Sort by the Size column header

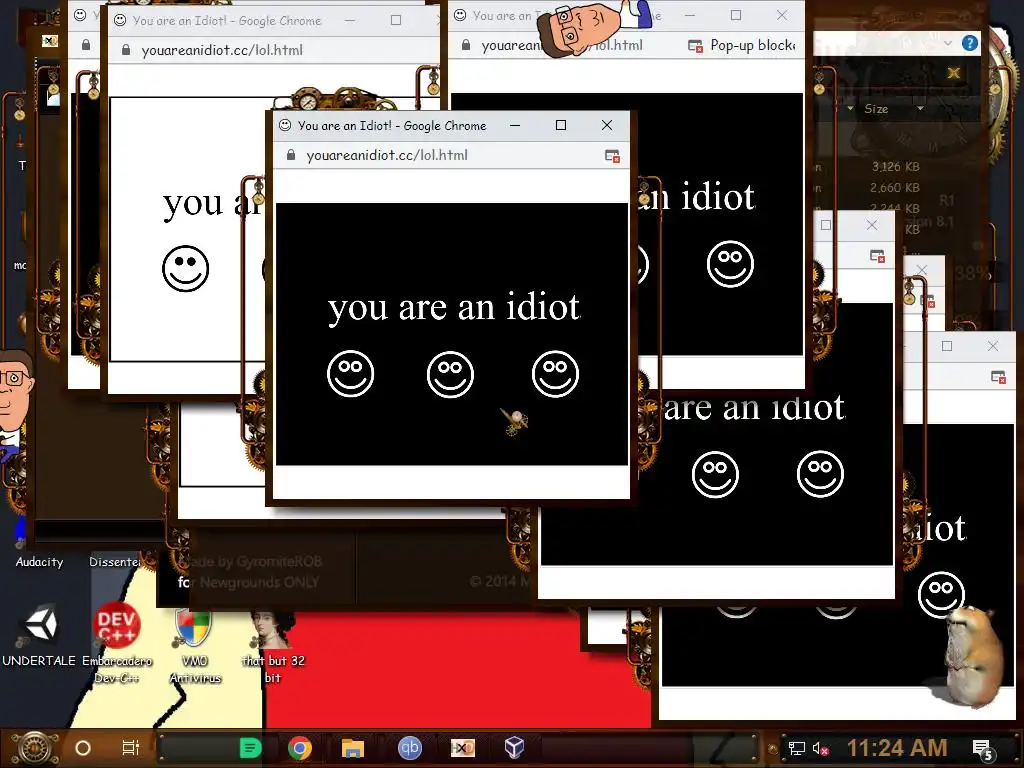pos(876,109)
